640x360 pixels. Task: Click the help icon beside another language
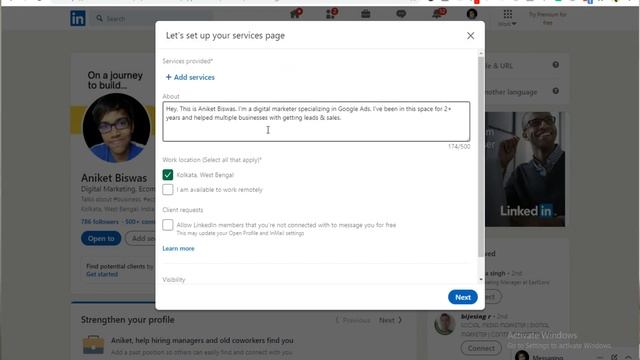tap(556, 91)
